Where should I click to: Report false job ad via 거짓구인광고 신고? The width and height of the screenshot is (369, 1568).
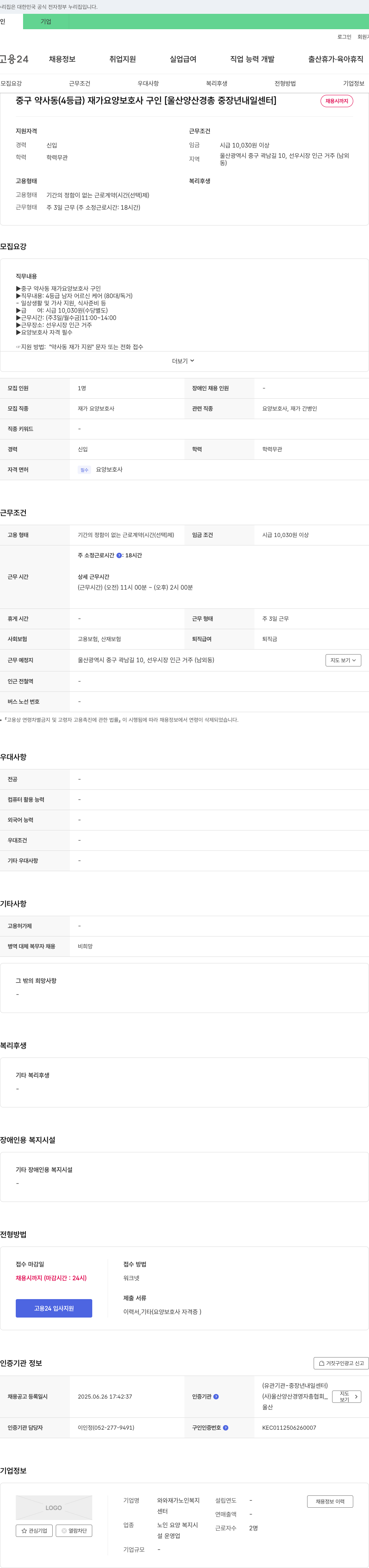(341, 1363)
